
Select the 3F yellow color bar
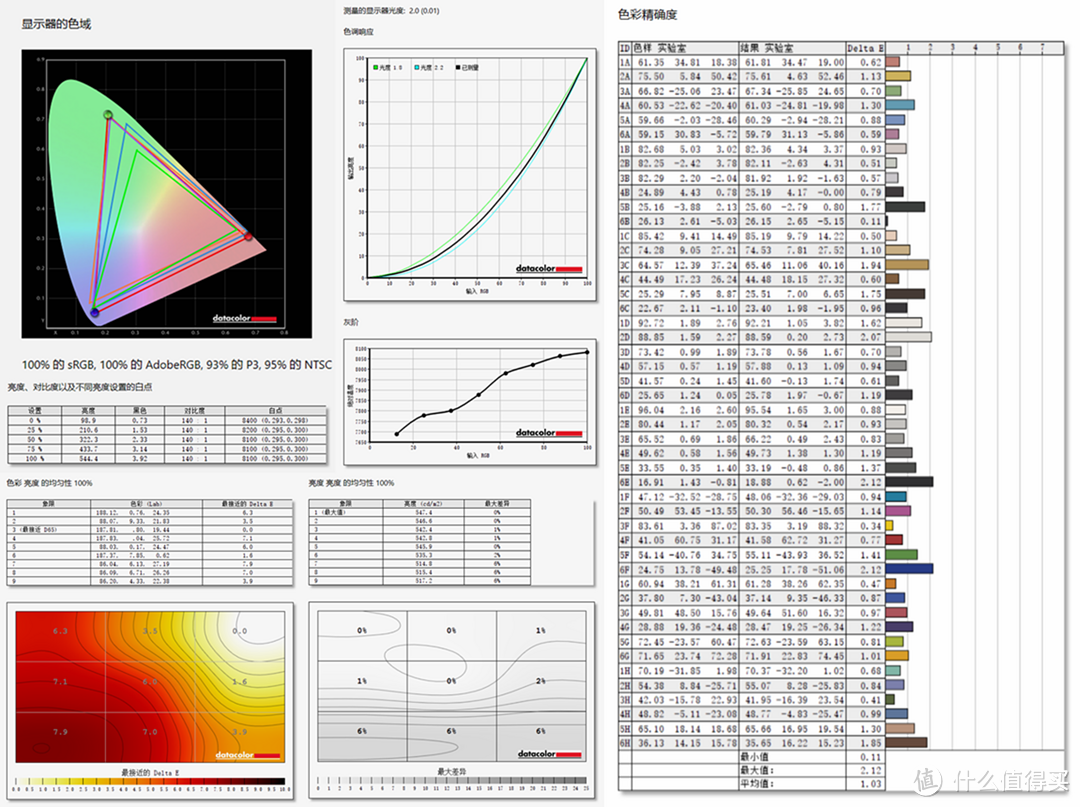coord(889,525)
